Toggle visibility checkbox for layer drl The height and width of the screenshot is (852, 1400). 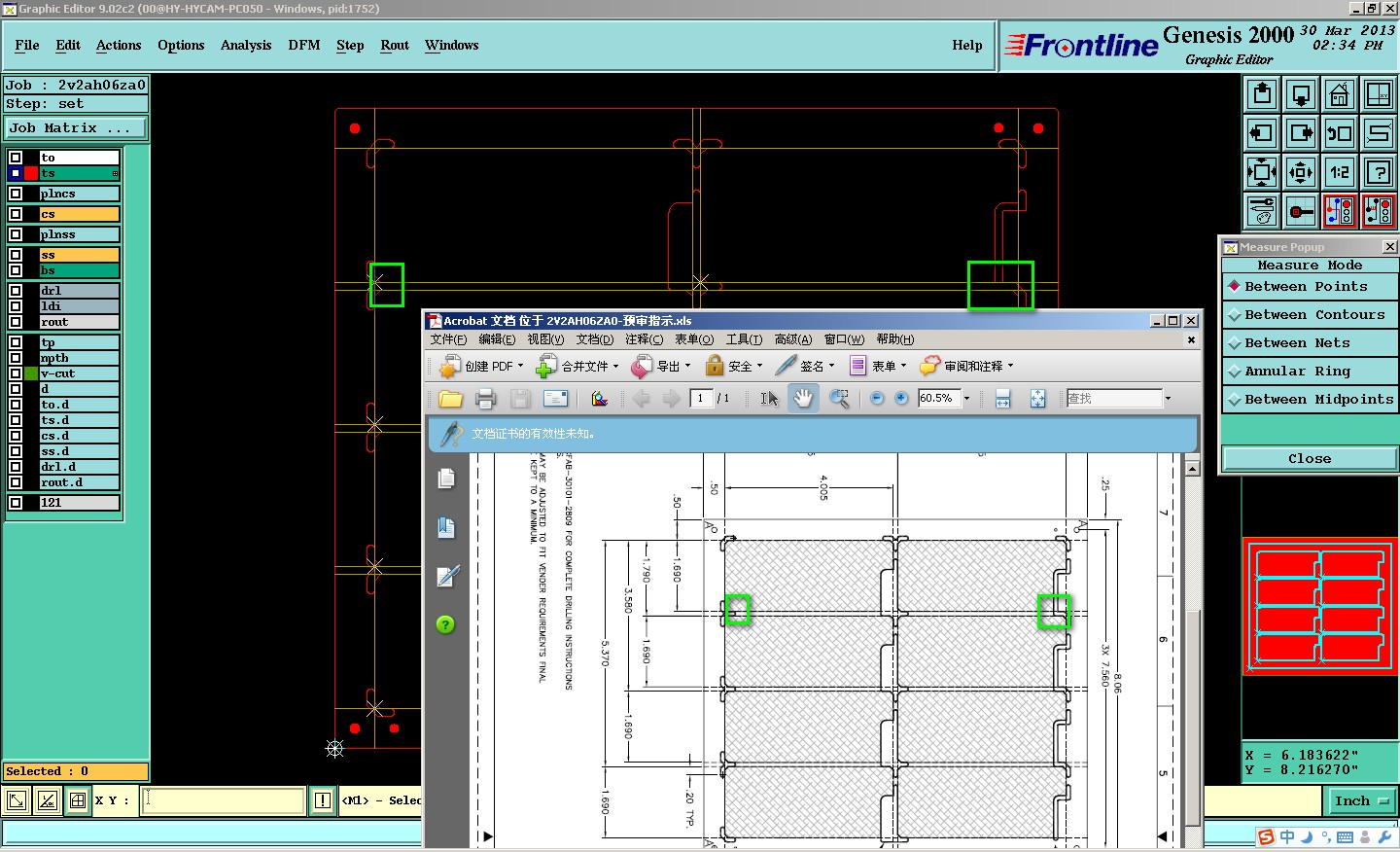coord(16,291)
